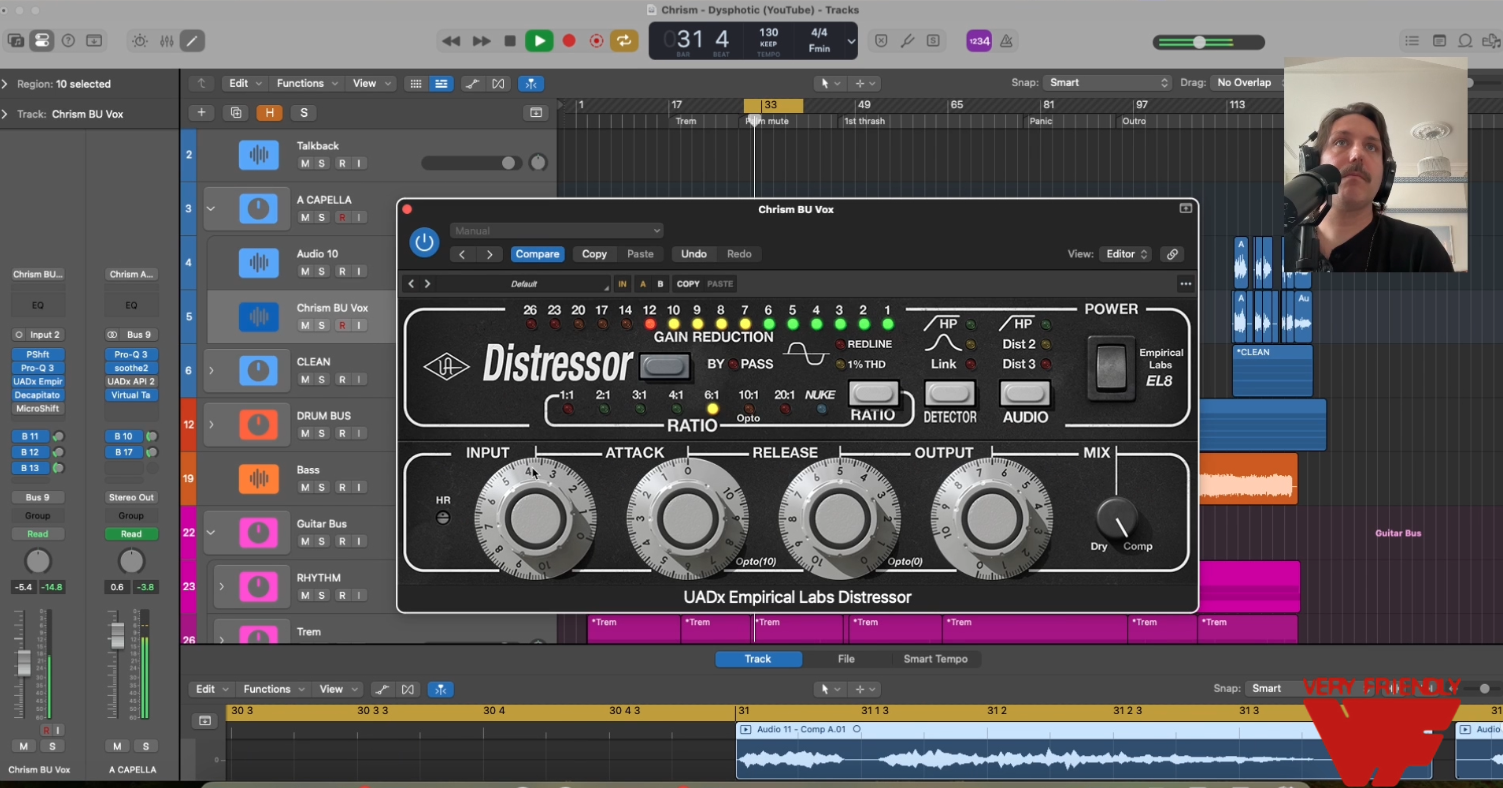The image size is (1503, 788).
Task: Open the Functions menu in Tracks area
Action: pos(306,83)
